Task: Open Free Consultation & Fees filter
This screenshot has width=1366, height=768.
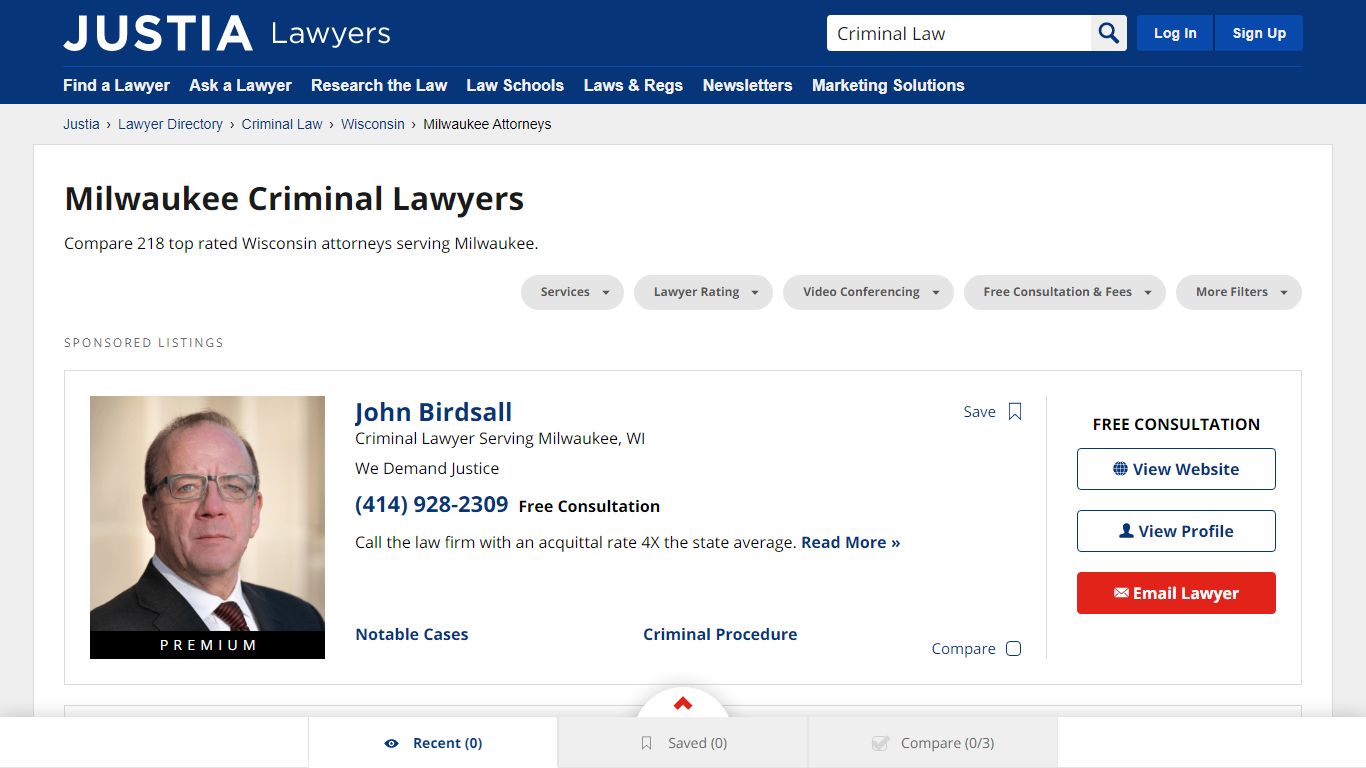Action: tap(1065, 292)
